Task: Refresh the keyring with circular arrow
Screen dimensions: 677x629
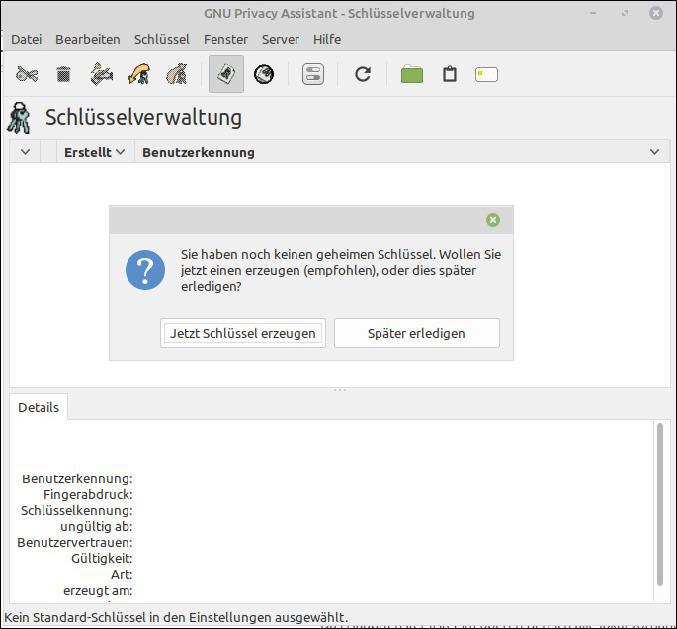Action: click(363, 74)
